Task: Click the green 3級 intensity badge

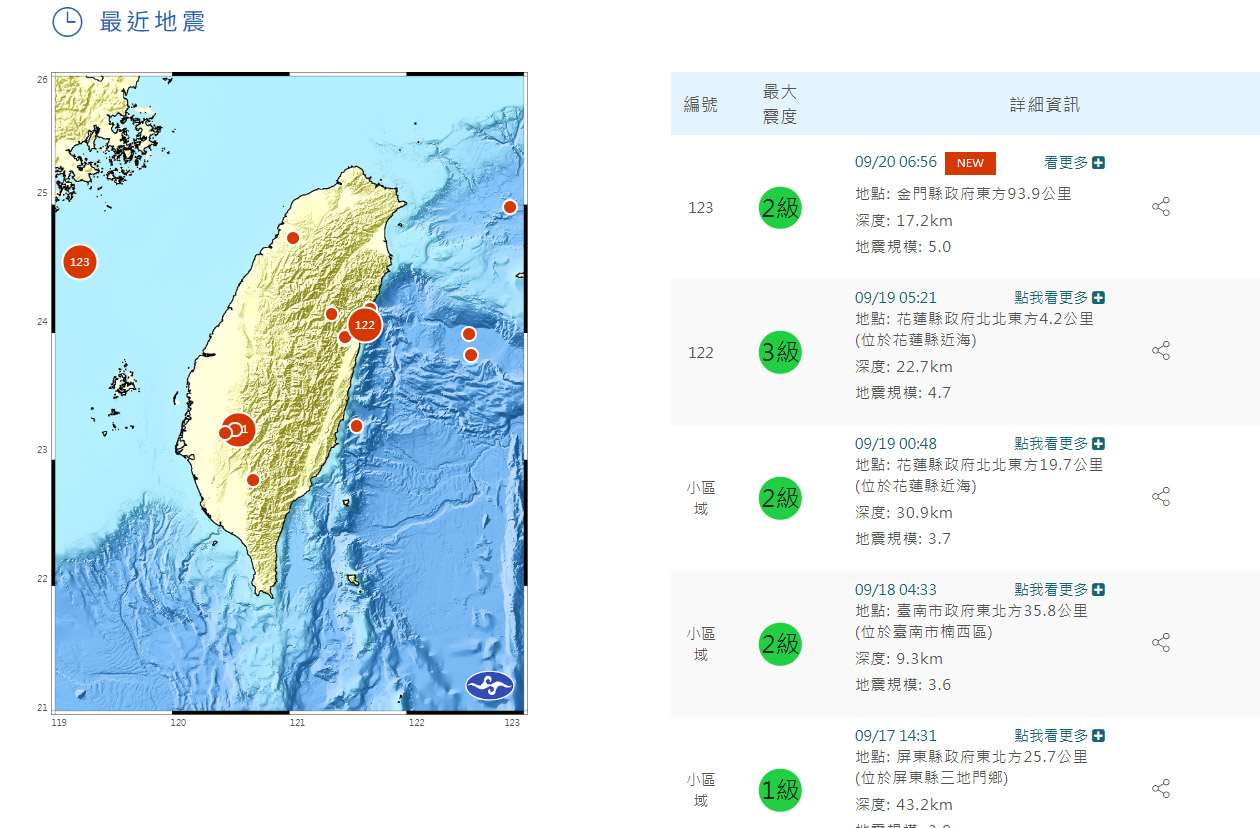Action: (x=780, y=352)
